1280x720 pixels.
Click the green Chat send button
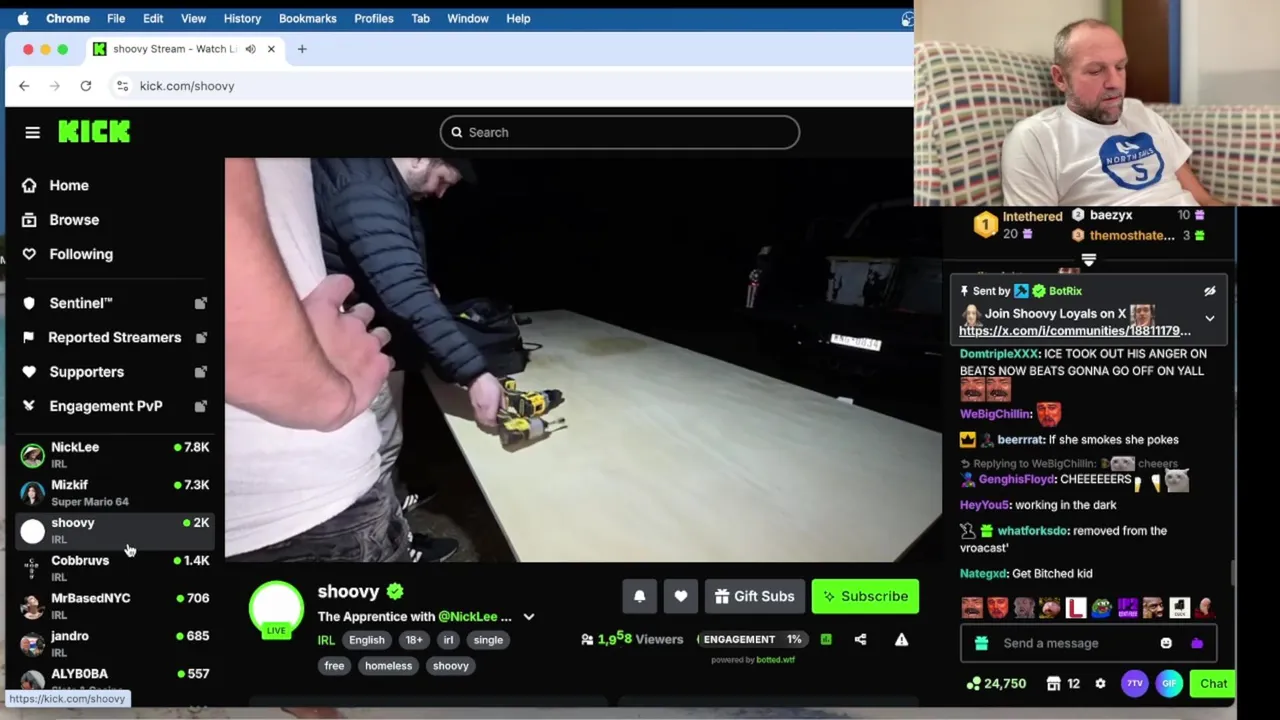1213,684
